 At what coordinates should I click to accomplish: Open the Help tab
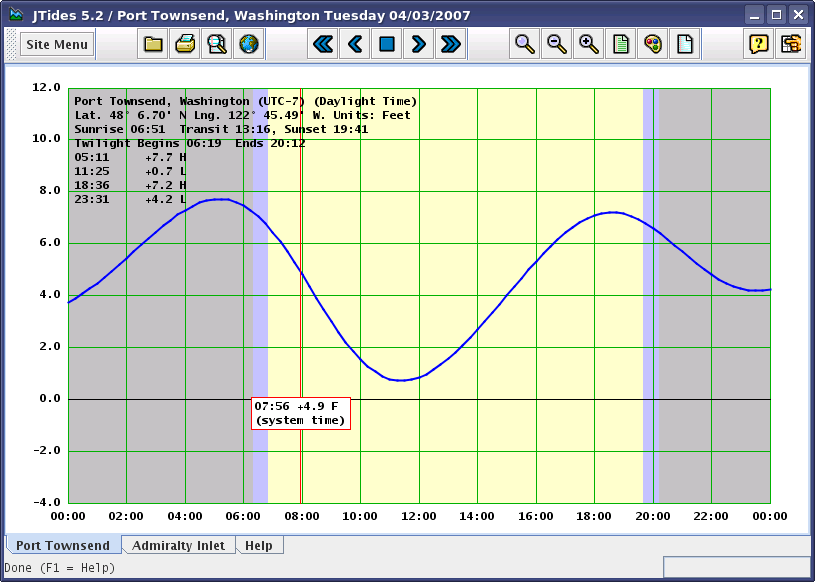(259, 545)
